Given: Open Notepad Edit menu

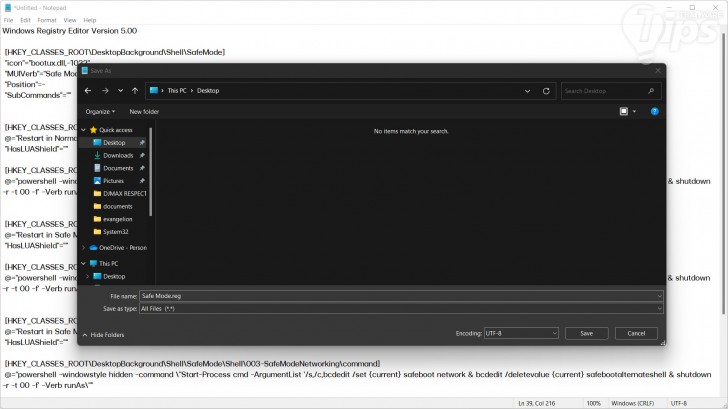Looking at the screenshot, I should pos(26,20).
